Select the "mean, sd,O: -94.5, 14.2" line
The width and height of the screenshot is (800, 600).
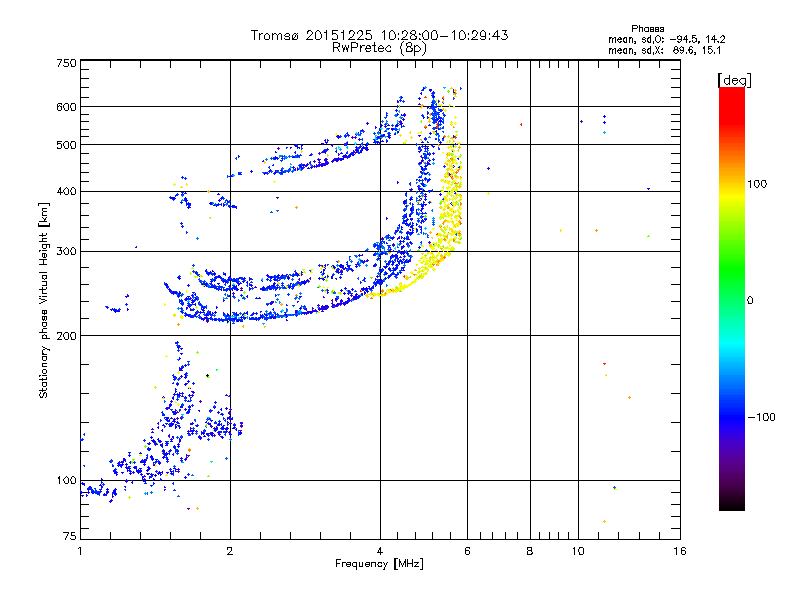pos(666,39)
